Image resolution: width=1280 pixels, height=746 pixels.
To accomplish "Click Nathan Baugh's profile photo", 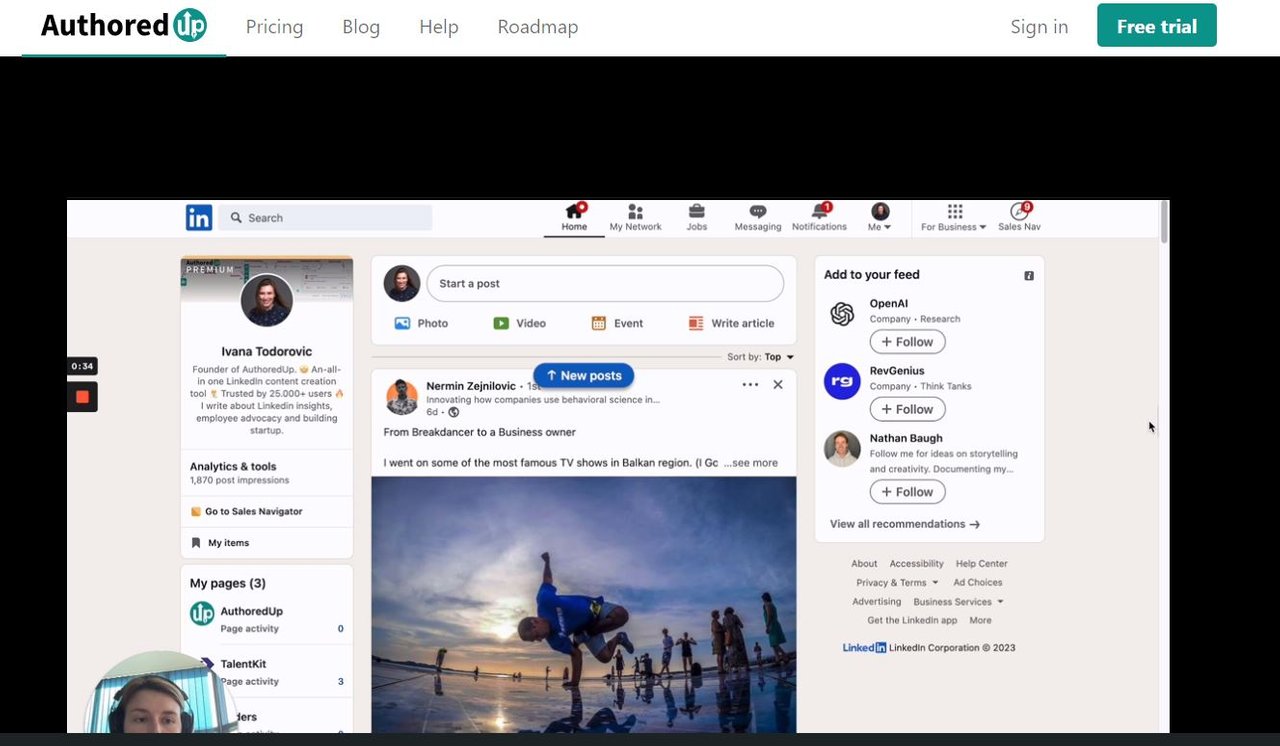I will [x=842, y=449].
